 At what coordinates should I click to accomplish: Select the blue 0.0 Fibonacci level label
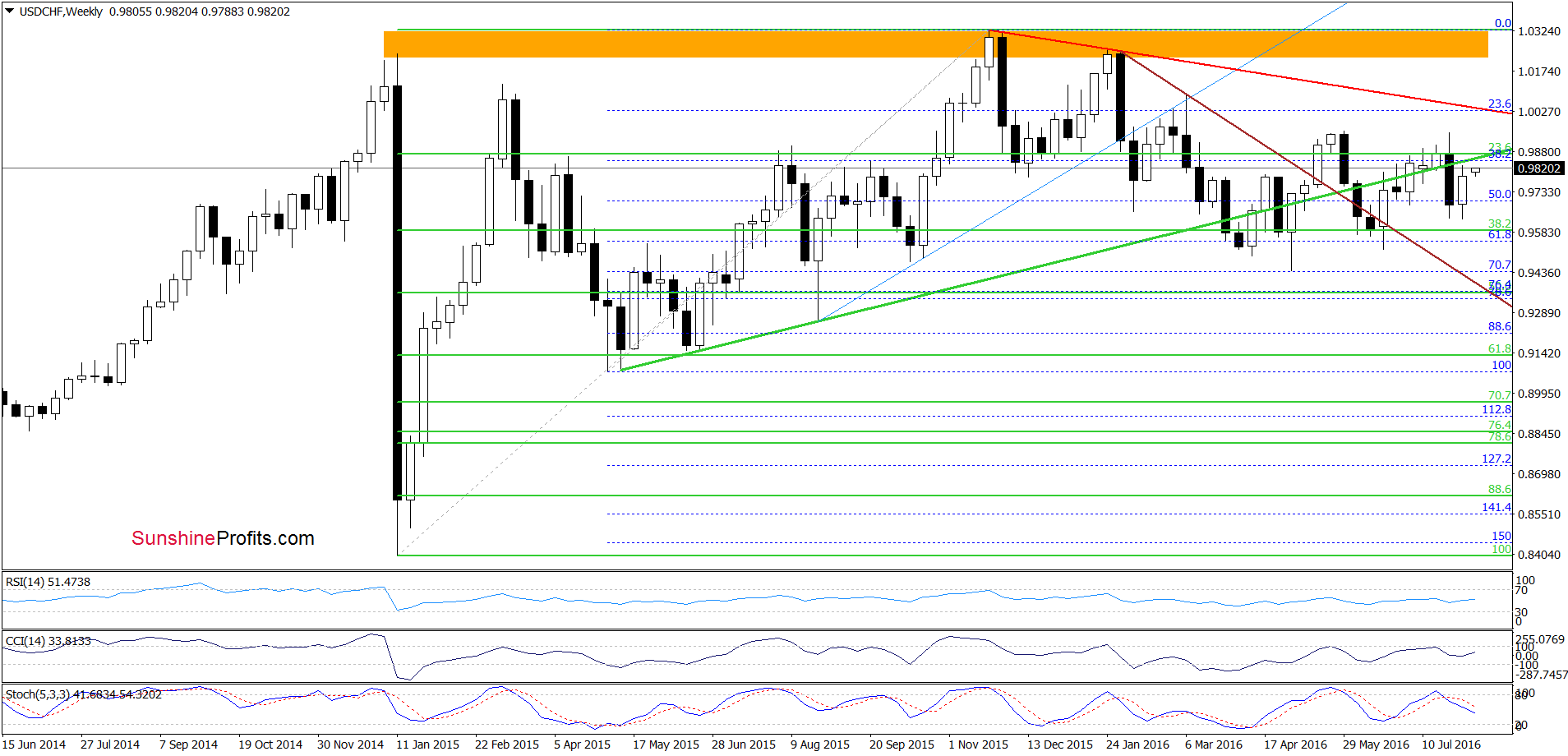(1502, 23)
